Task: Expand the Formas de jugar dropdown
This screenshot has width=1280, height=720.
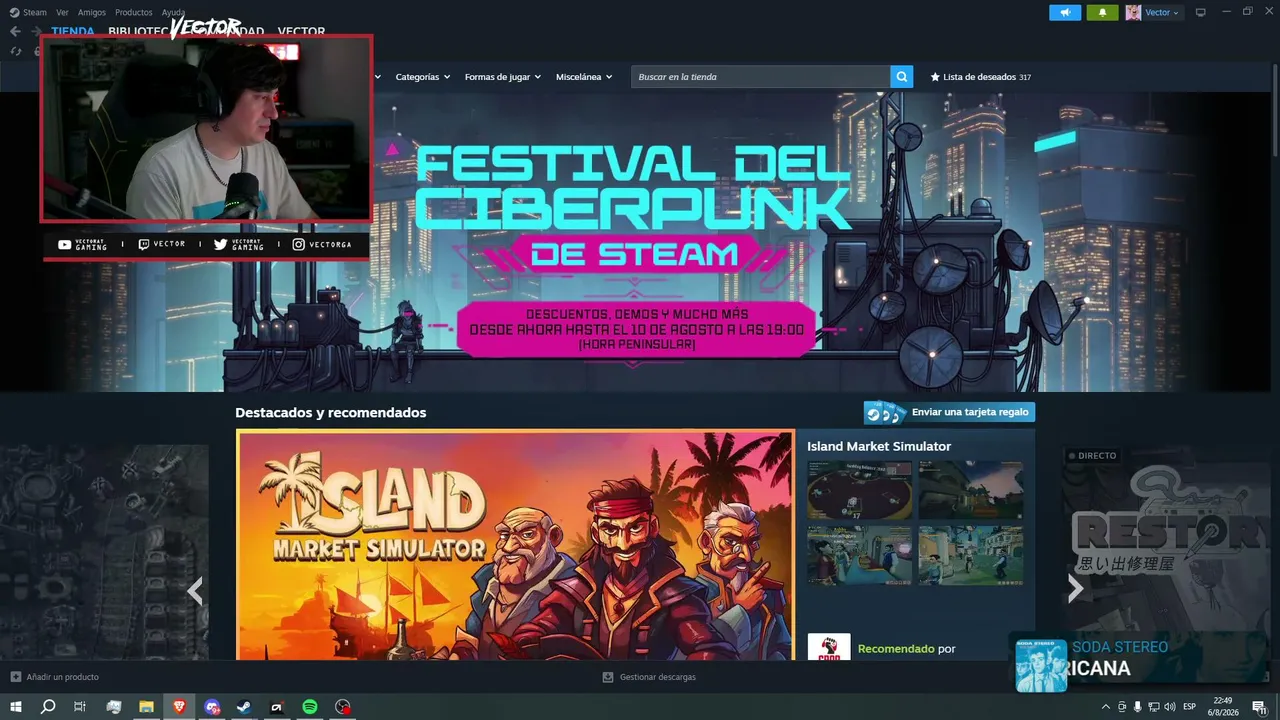Action: pyautogui.click(x=503, y=77)
